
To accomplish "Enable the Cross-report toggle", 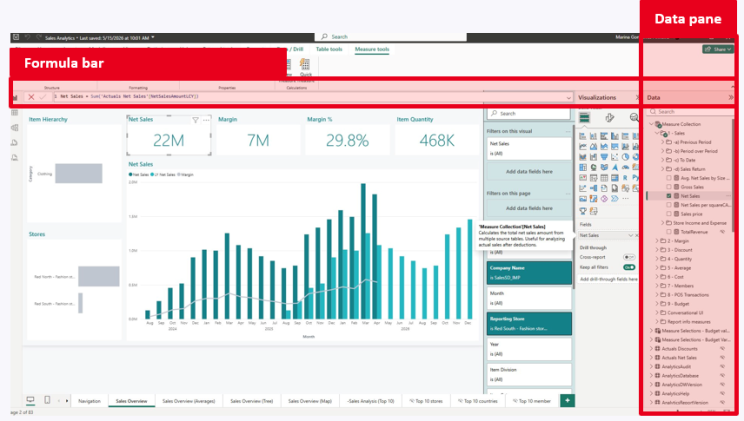I will pos(629,257).
